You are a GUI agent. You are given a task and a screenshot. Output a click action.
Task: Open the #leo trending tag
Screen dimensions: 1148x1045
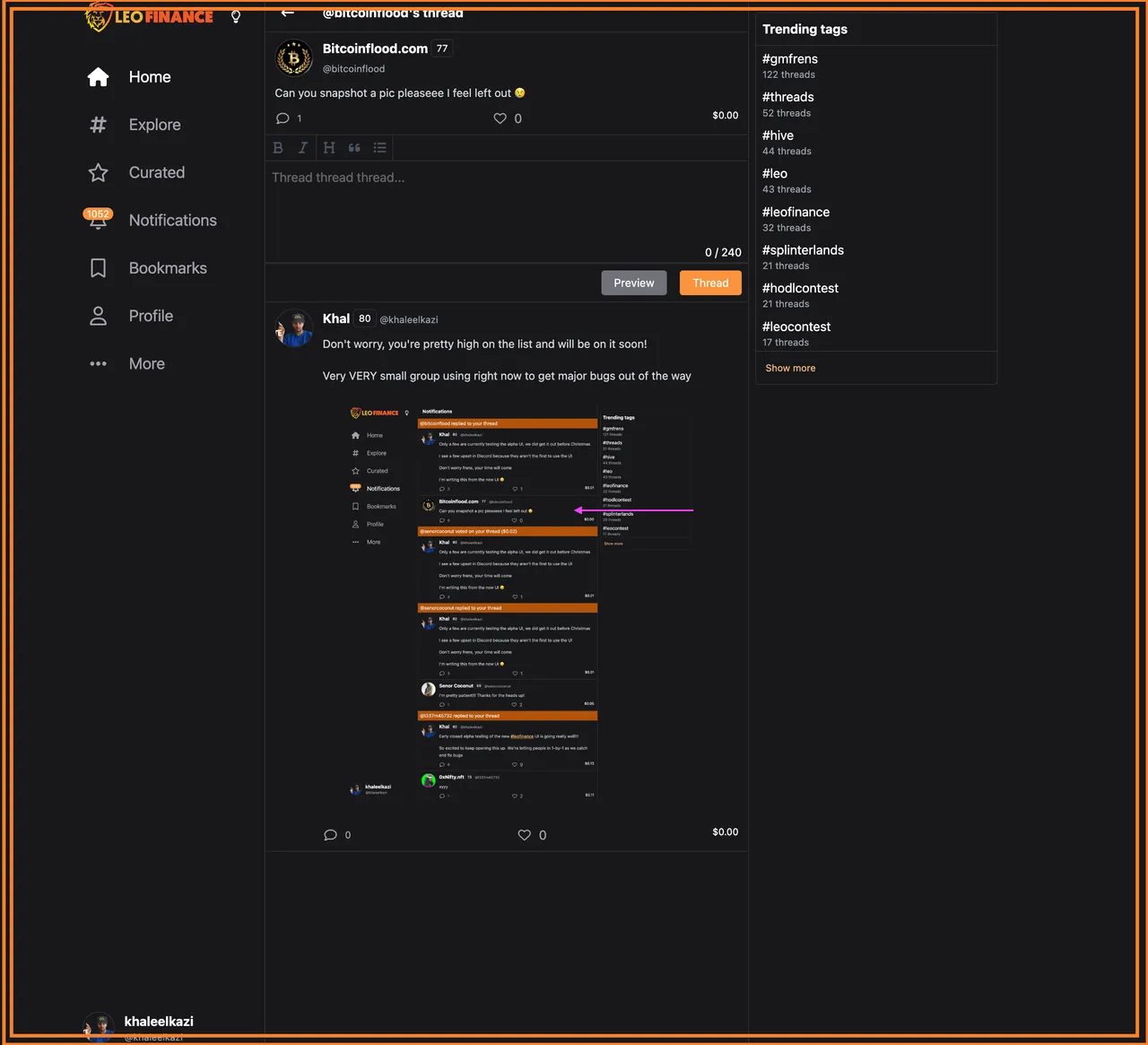pos(775,174)
